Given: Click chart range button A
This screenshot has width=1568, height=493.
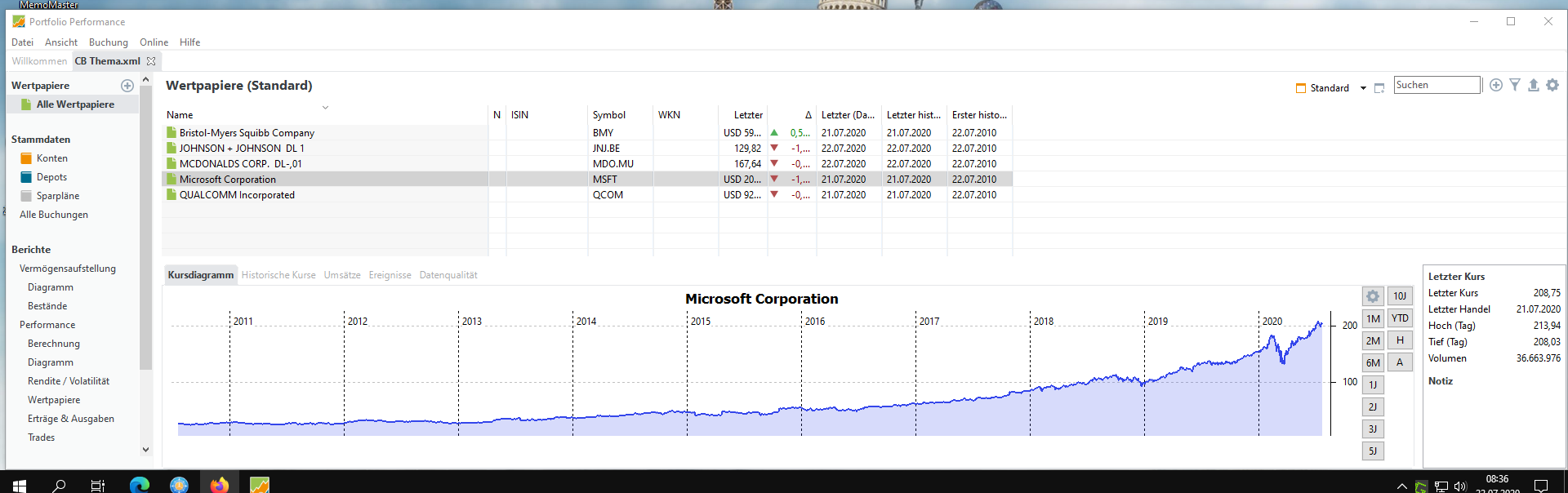Looking at the screenshot, I should [x=1400, y=362].
